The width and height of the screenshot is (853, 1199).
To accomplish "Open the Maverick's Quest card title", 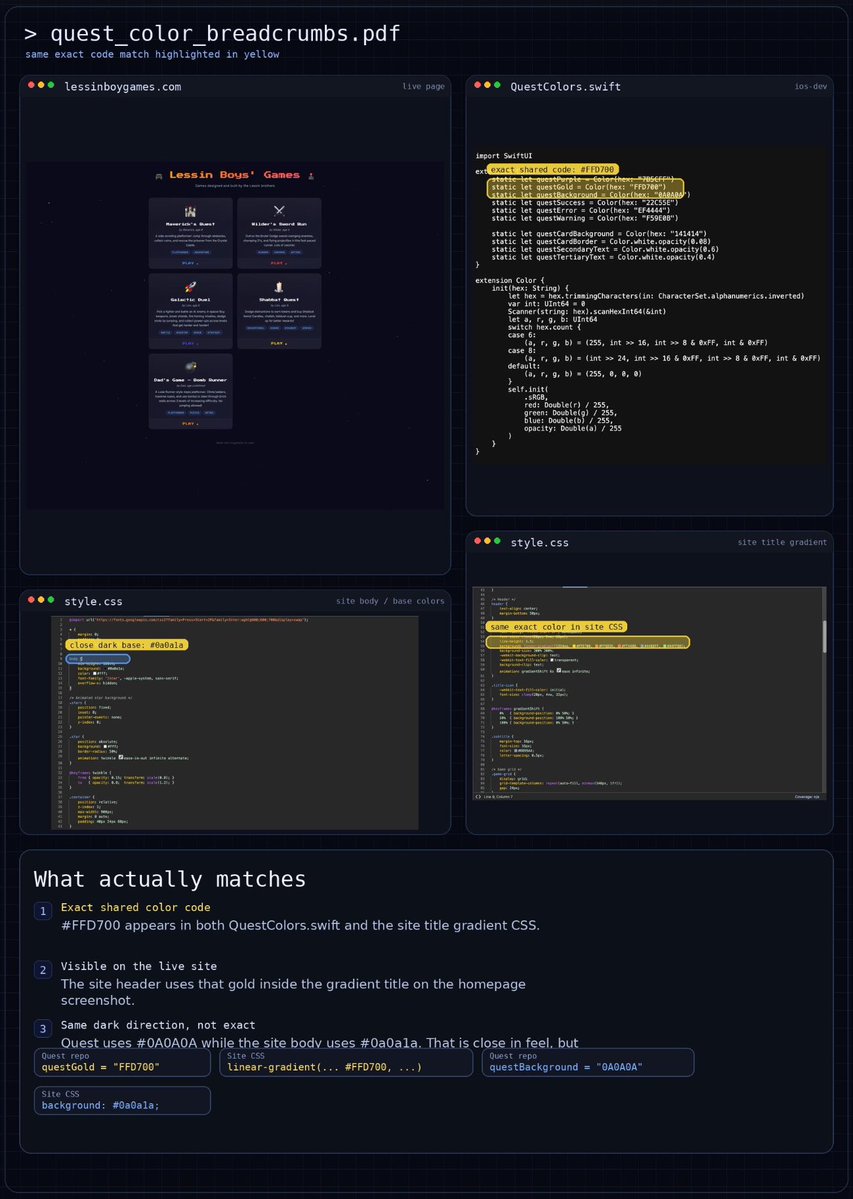I will point(190,224).
